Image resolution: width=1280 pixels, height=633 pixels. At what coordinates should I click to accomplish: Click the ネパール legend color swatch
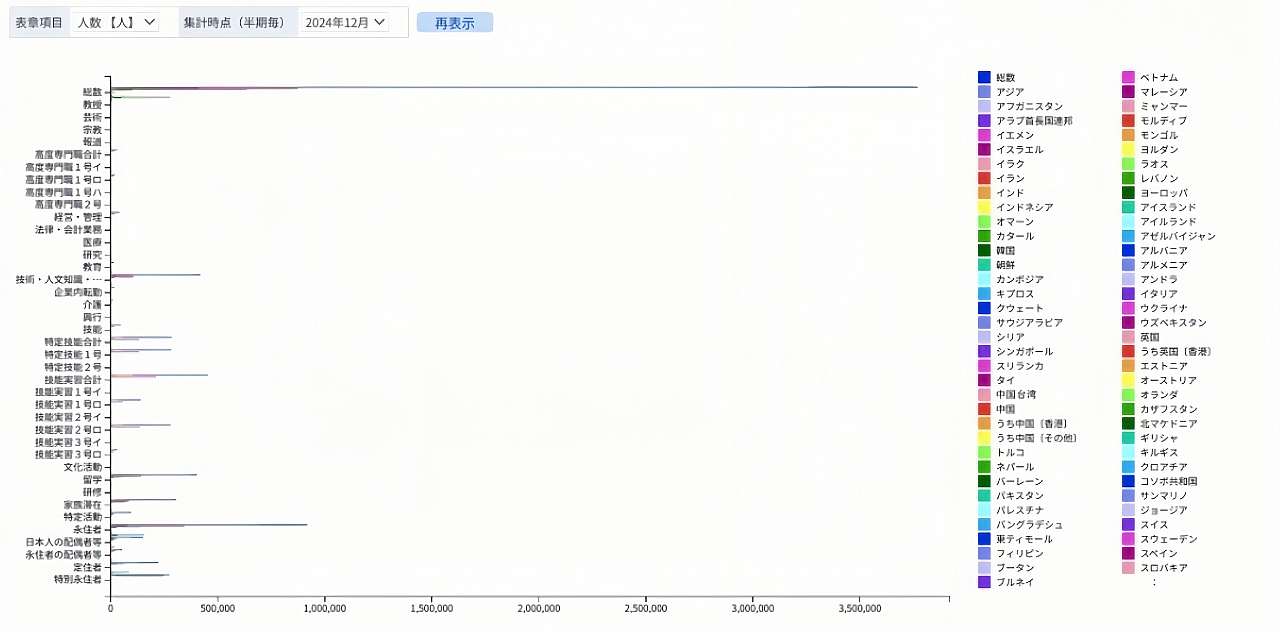(984, 467)
